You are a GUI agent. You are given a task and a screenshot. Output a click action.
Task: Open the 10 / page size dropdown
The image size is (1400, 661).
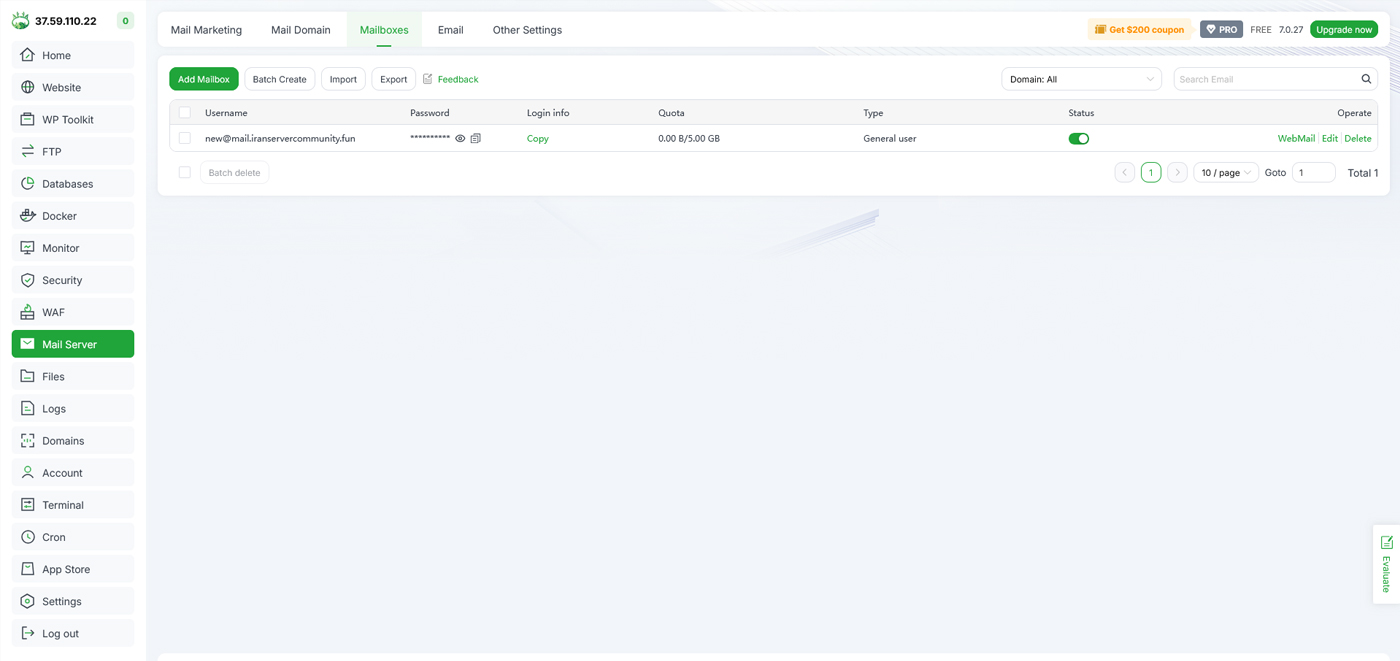tap(1225, 173)
